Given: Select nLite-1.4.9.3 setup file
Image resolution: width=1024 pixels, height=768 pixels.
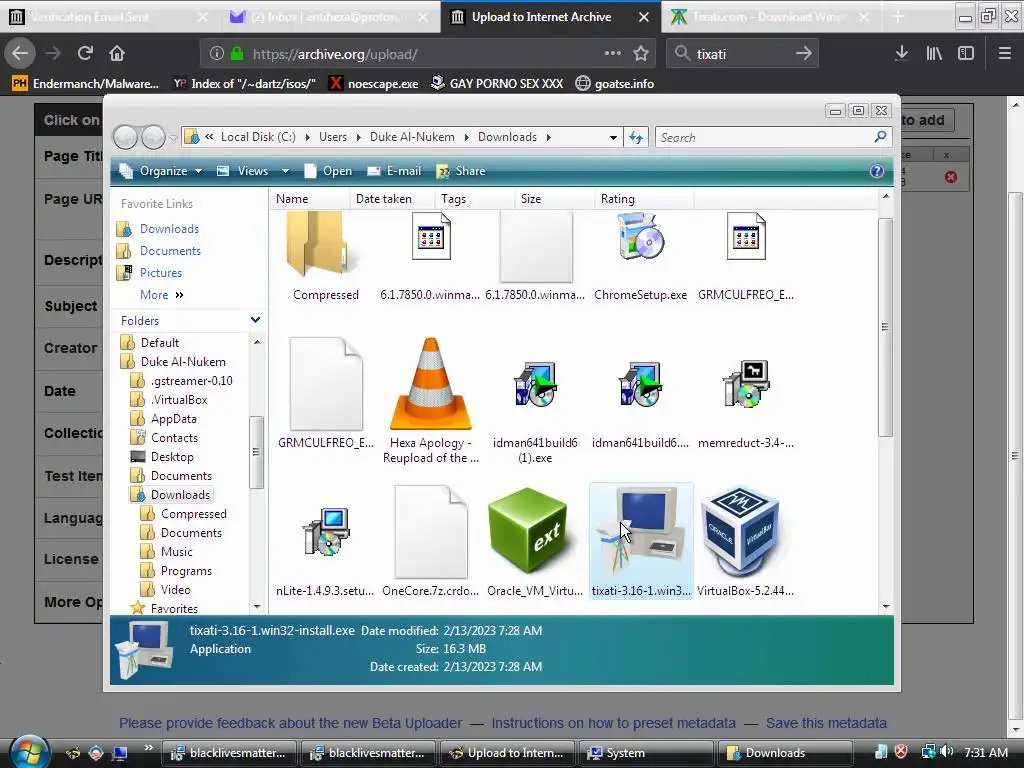Looking at the screenshot, I should click(325, 551).
